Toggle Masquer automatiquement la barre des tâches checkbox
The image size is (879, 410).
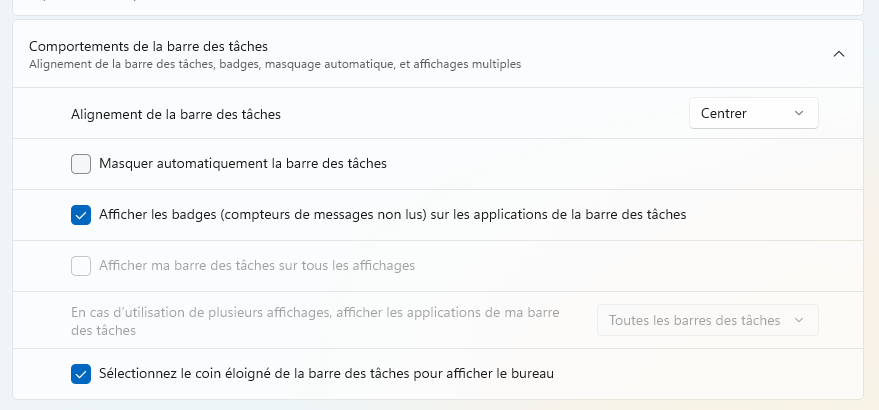(81, 164)
